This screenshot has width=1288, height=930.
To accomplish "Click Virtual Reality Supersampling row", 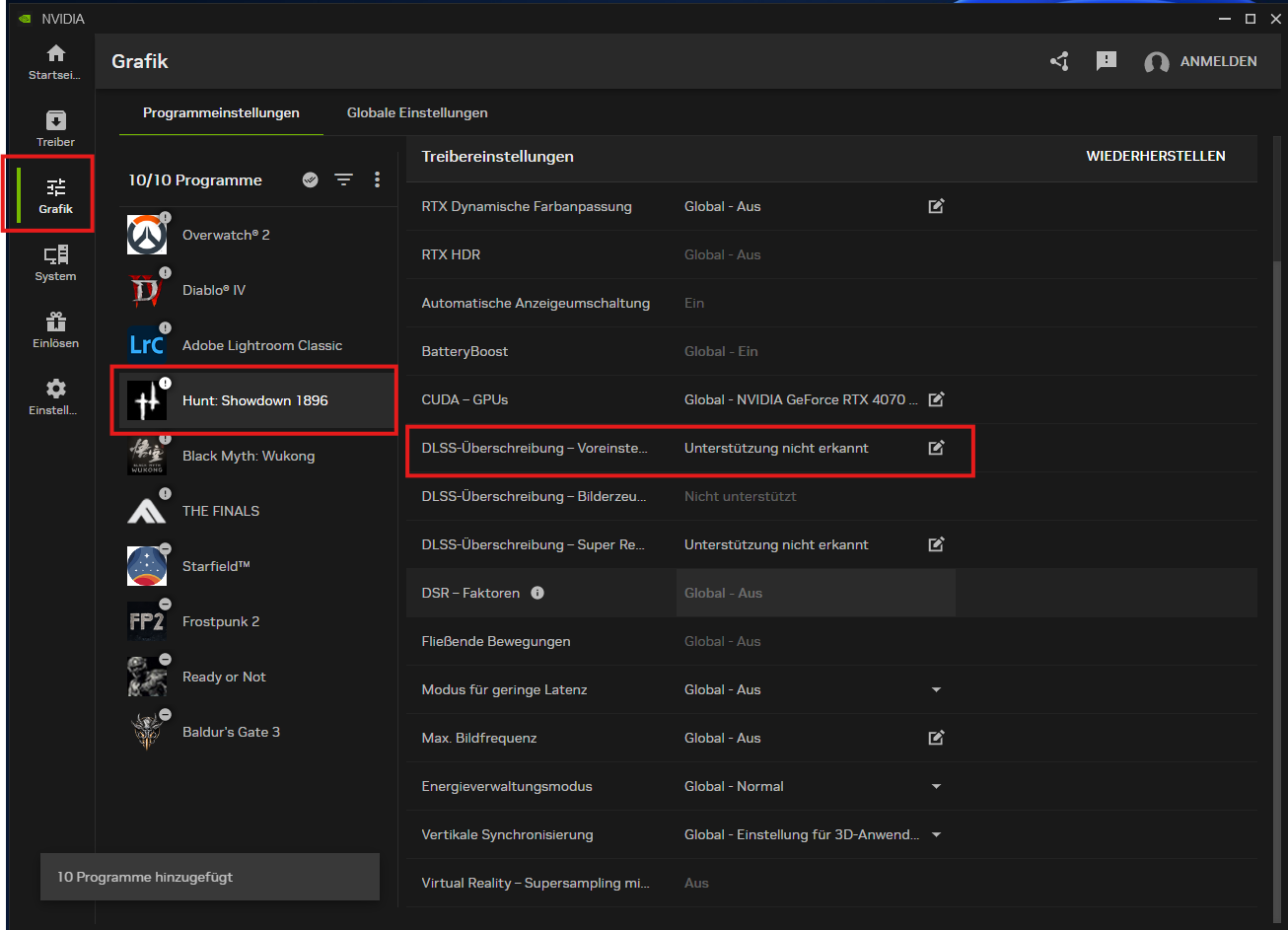I will pos(831,883).
